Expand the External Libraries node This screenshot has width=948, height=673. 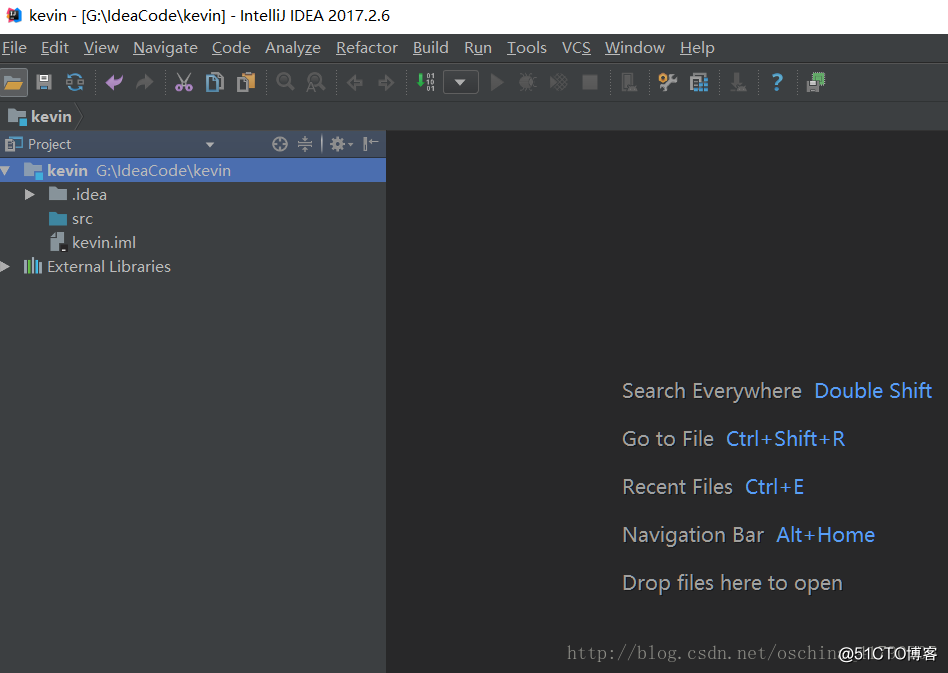[x=6, y=267]
